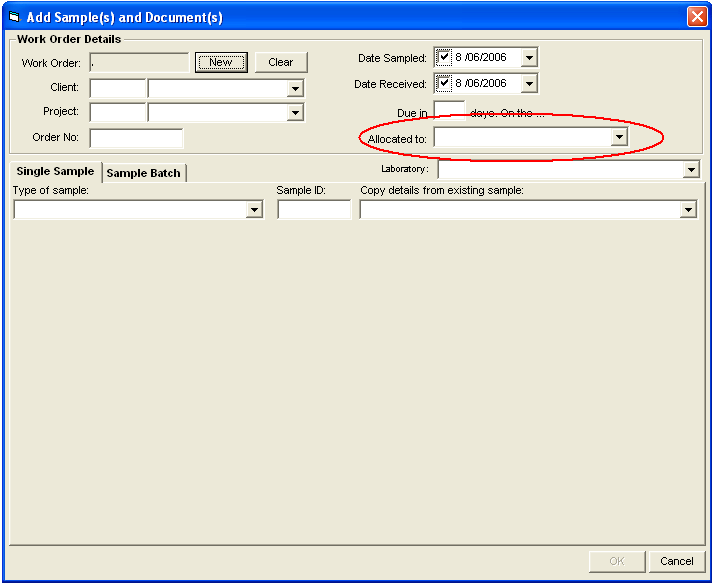Open the Date Received calendar dropdown

(x=529, y=84)
